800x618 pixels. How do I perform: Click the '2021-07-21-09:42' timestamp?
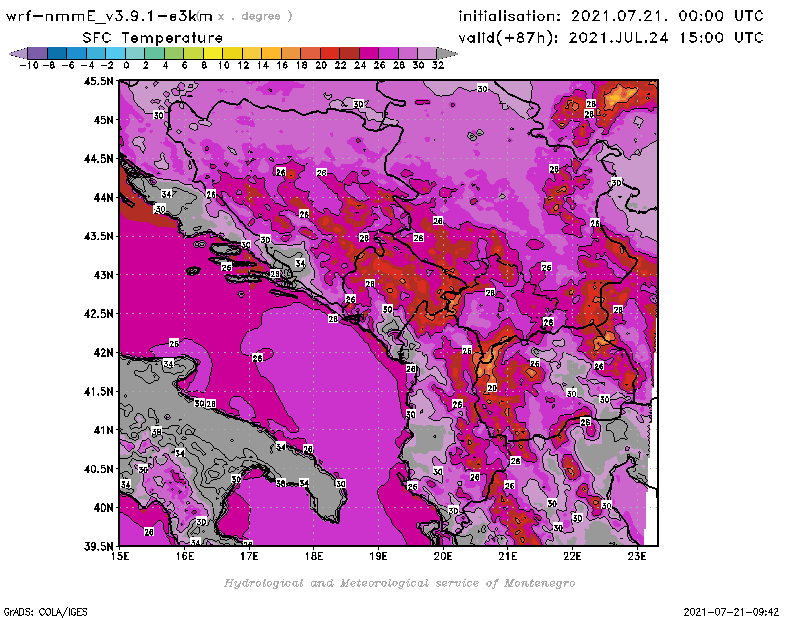[x=731, y=612]
